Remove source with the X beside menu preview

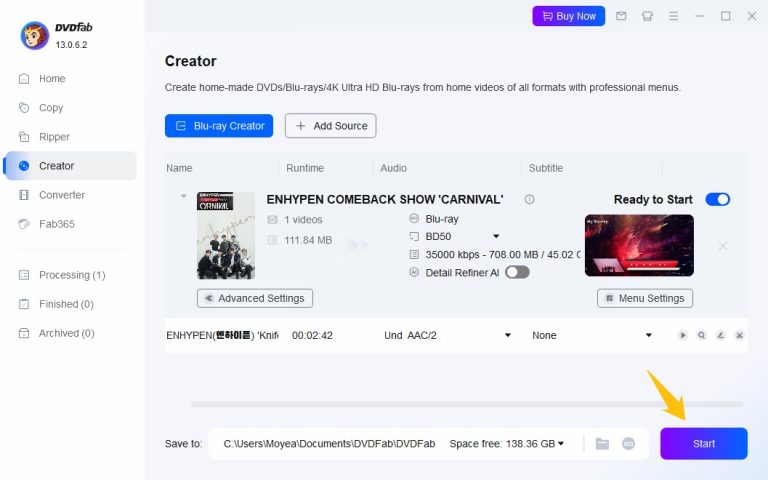pyautogui.click(x=722, y=245)
